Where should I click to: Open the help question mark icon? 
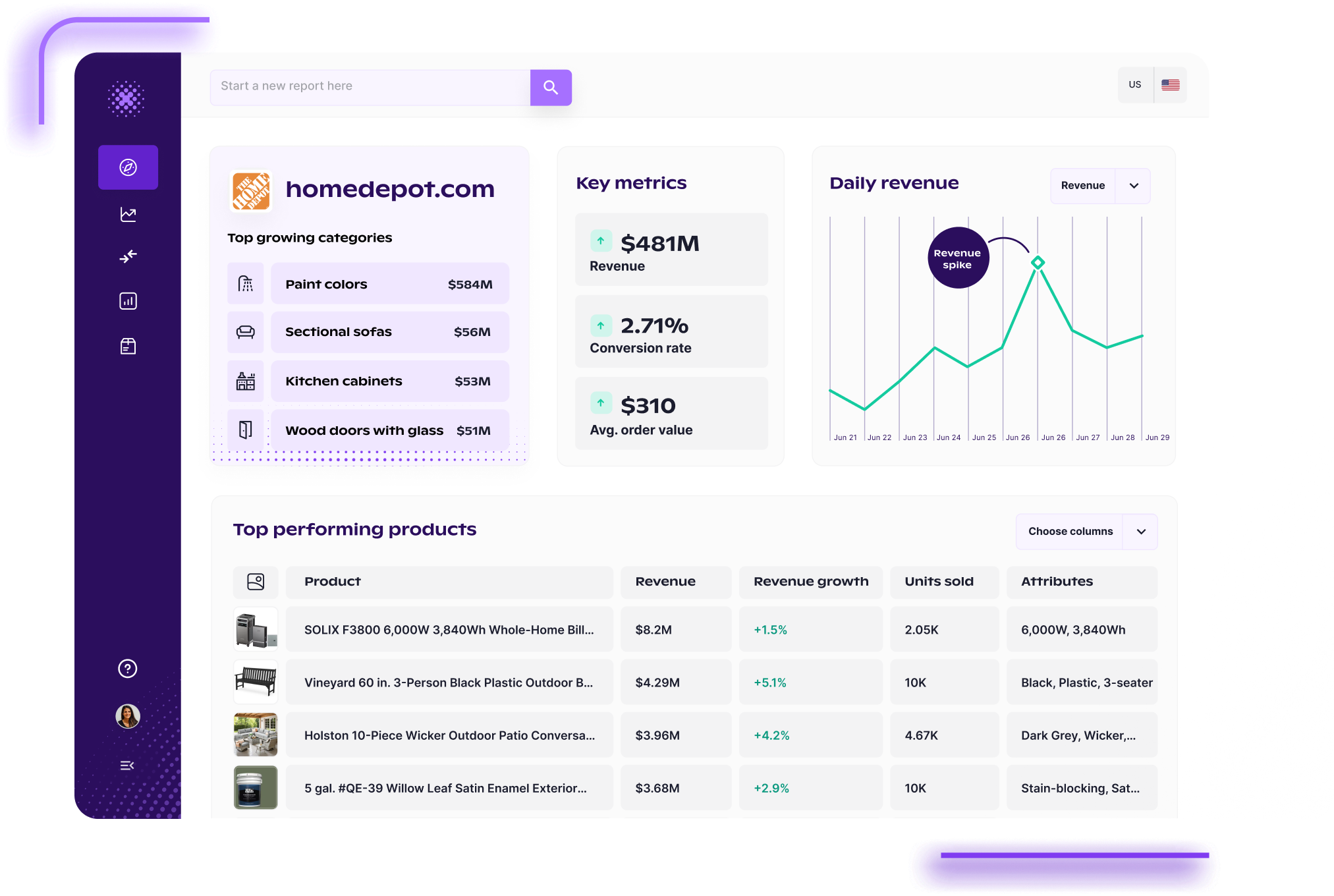[128, 669]
